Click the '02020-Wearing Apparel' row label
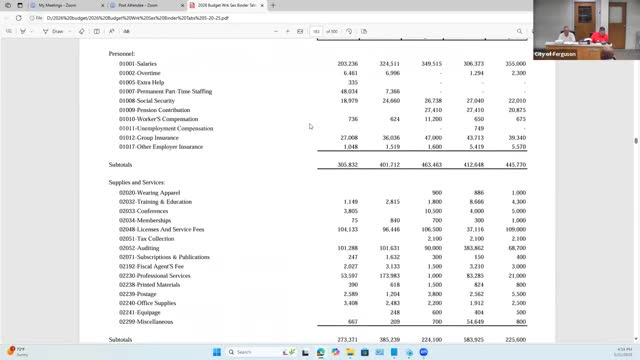 pyautogui.click(x=149, y=193)
